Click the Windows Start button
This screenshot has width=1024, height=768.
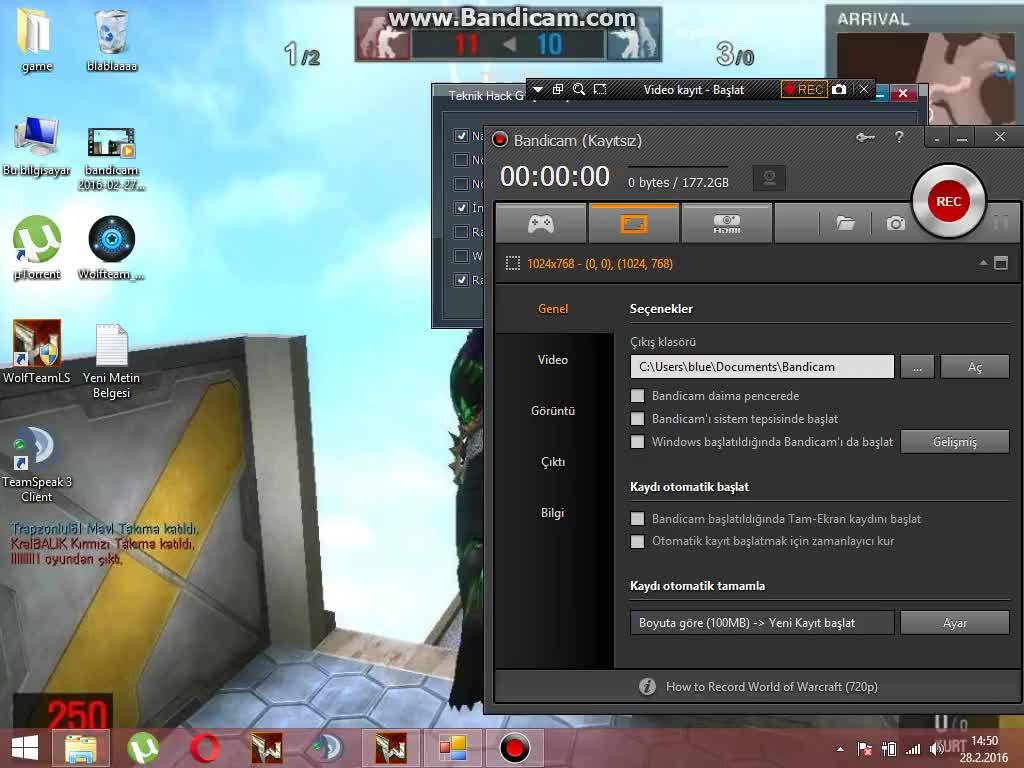25,748
